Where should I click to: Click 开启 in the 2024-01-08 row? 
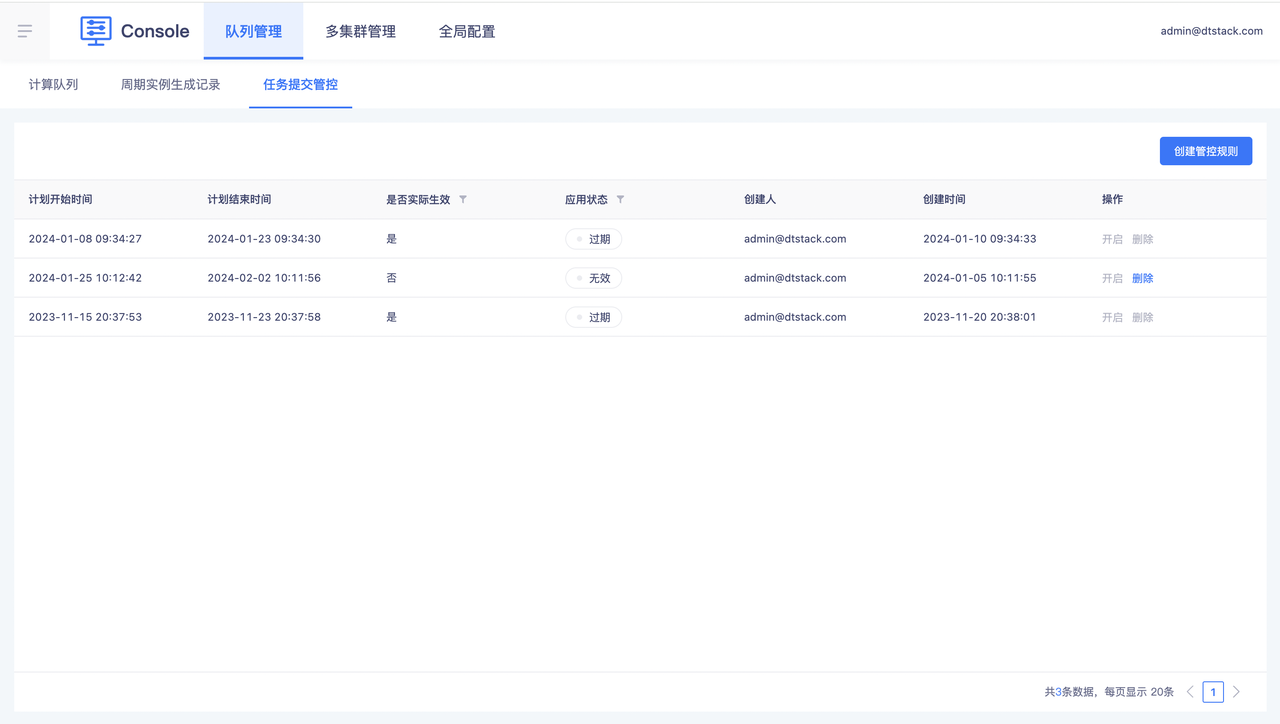coord(1112,239)
